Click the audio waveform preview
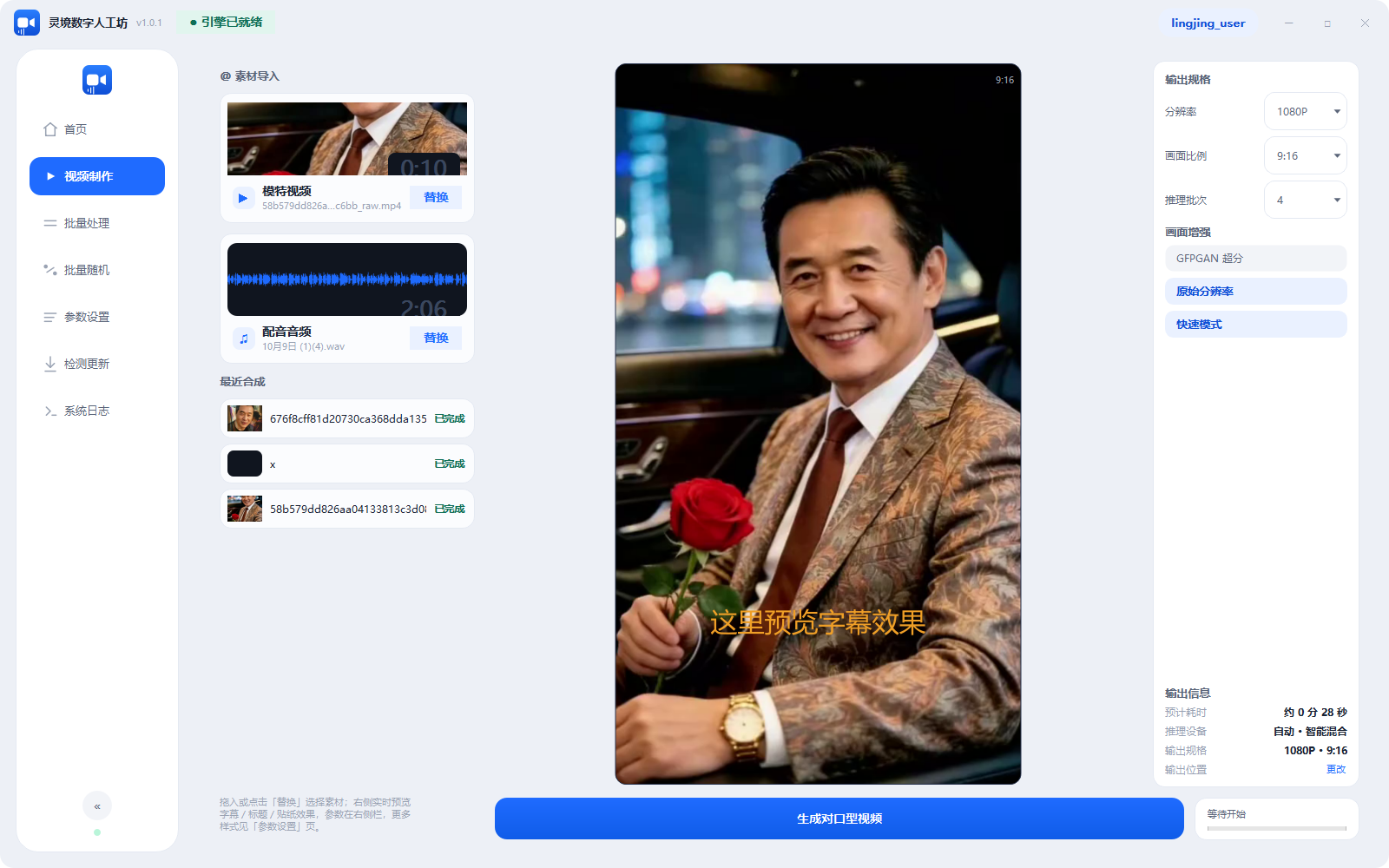This screenshot has width=1389, height=868. [x=347, y=279]
